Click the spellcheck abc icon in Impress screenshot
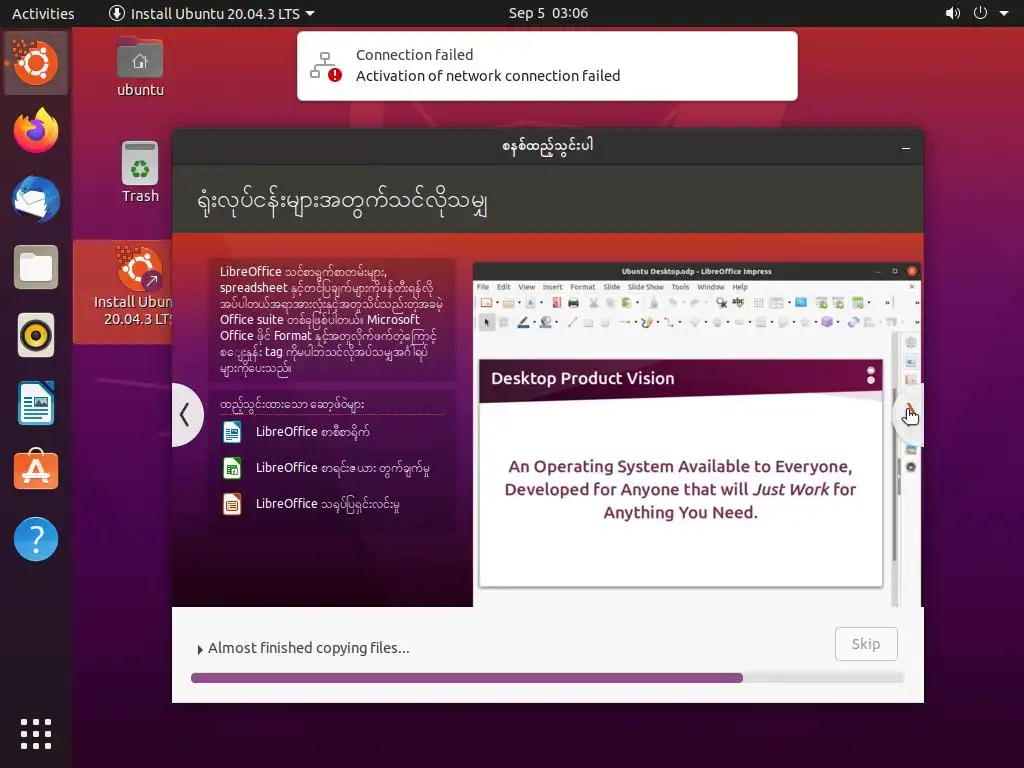 738,302
